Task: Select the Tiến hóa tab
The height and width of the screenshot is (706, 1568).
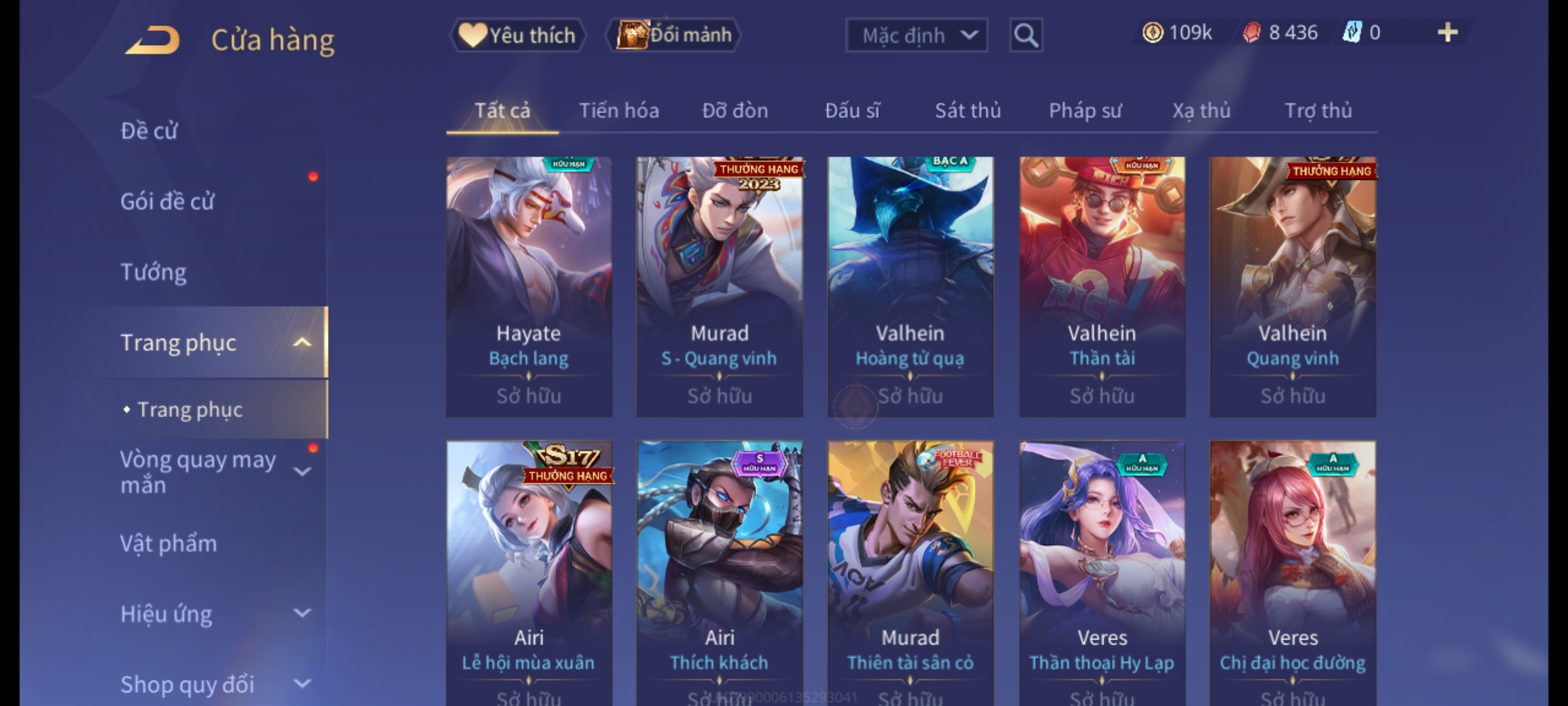Action: [619, 111]
